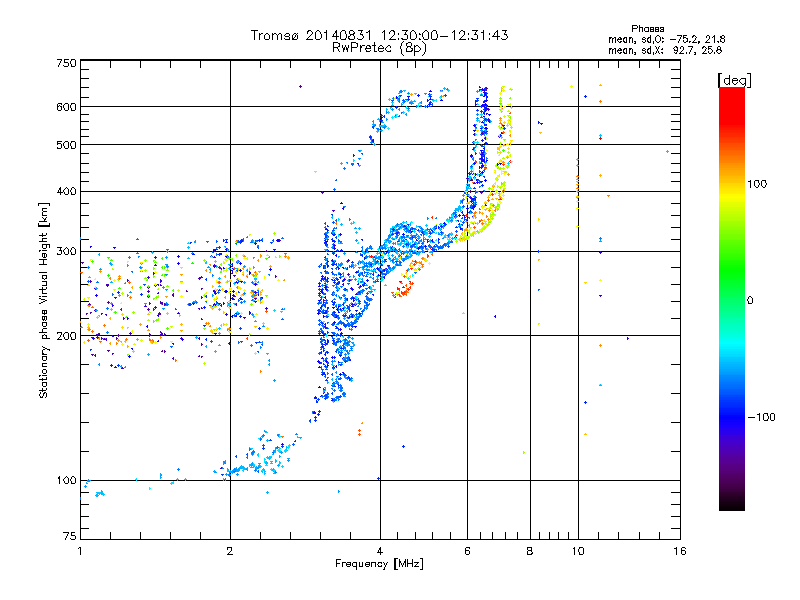Click the red-orange echo cluster near 4.5 MHz

click(x=404, y=286)
